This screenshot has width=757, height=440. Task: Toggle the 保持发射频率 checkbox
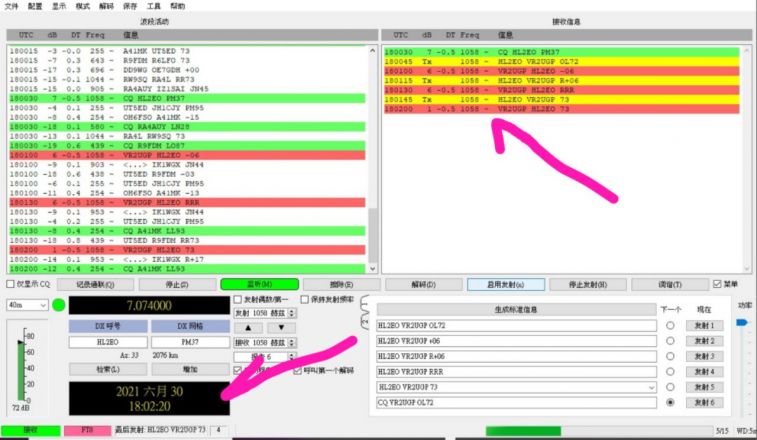coord(307,299)
